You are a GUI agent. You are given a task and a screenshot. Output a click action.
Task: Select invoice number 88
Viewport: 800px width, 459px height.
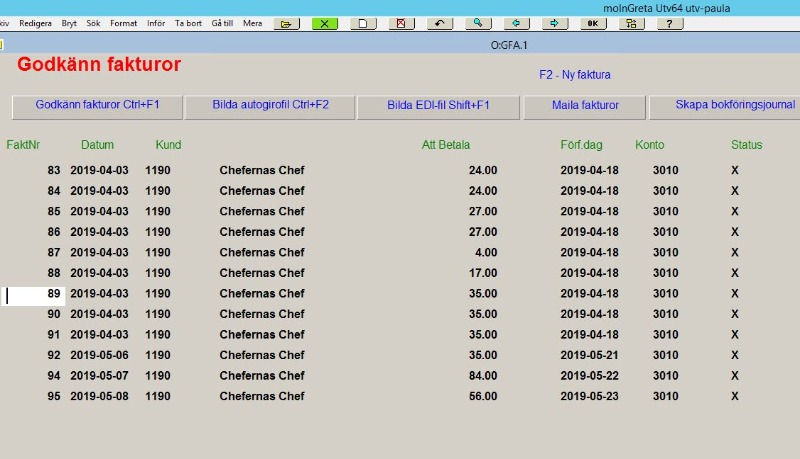click(x=54, y=273)
